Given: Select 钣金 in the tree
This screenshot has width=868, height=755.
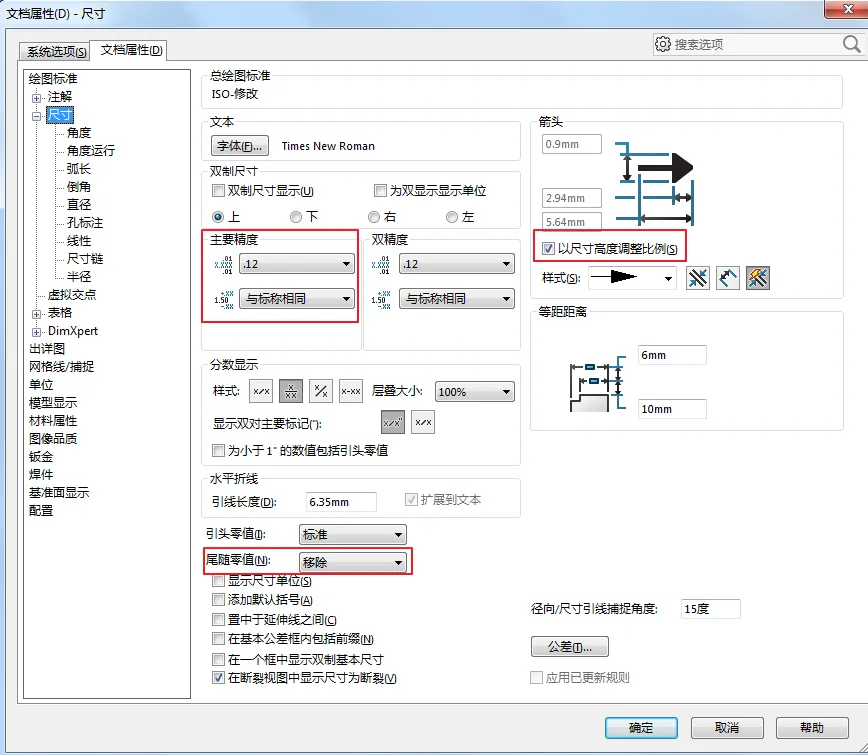Looking at the screenshot, I should click(41, 457).
